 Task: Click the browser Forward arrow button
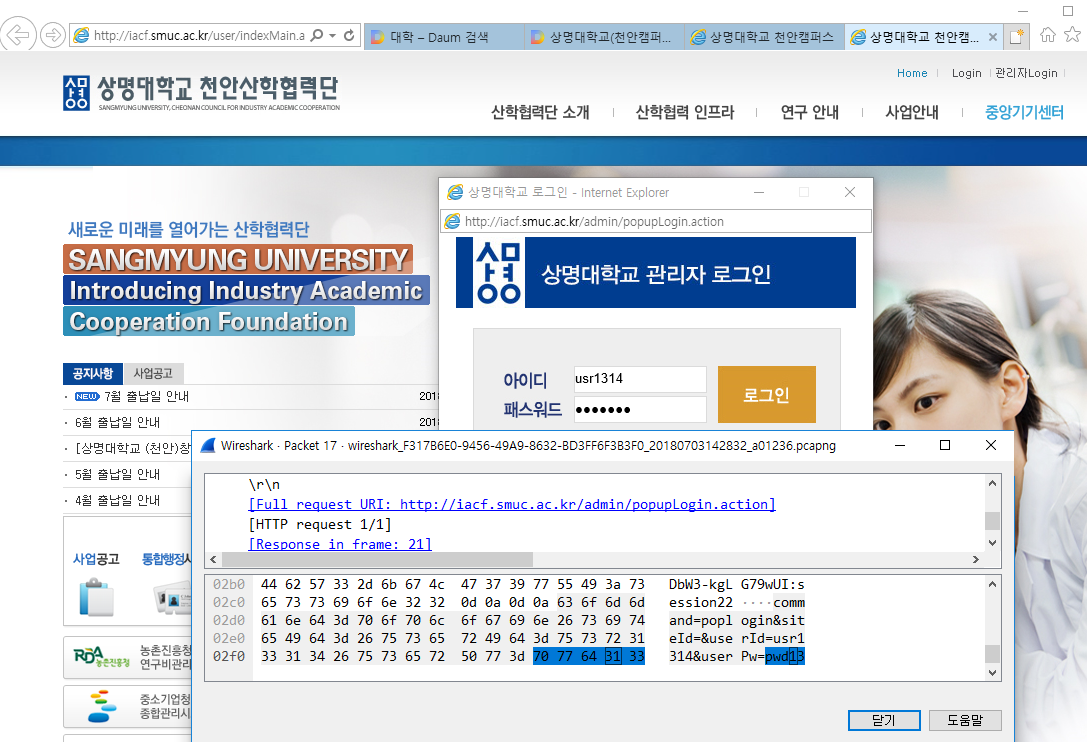[x=53, y=35]
